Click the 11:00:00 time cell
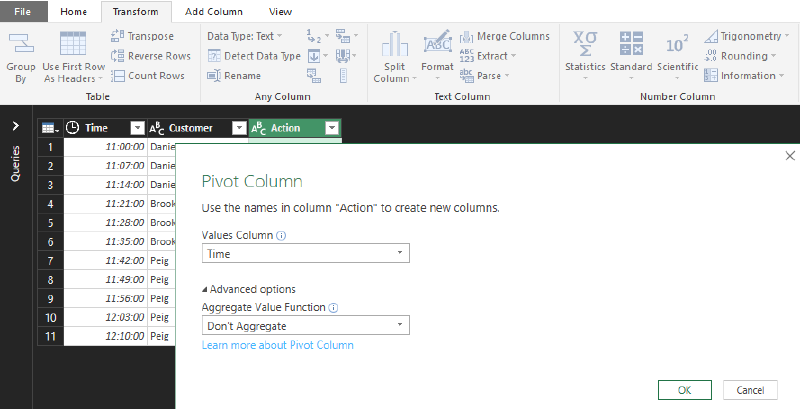 (105, 147)
